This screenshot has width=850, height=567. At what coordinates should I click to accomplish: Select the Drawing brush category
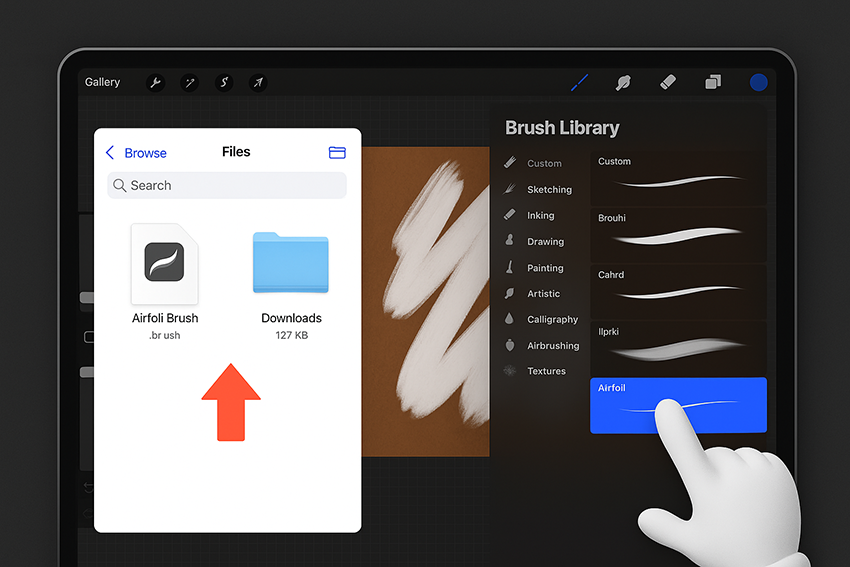545,242
